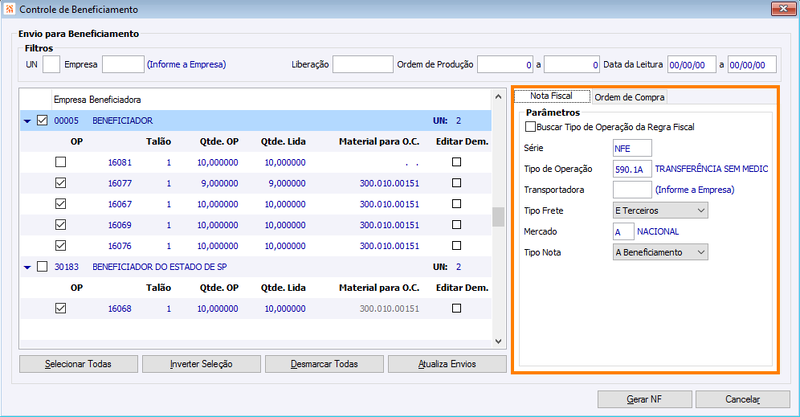
Task: Click OP number 16076
Action: click(119, 246)
